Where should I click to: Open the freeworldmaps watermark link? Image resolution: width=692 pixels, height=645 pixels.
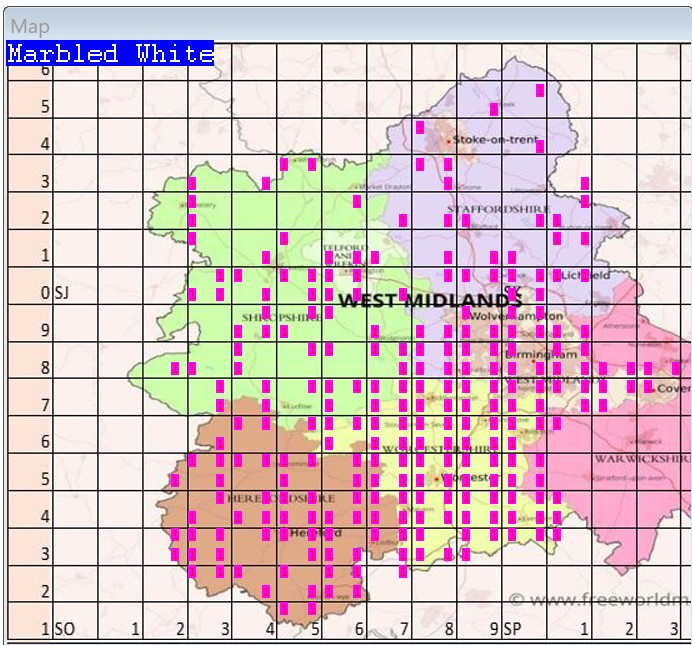click(x=598, y=600)
